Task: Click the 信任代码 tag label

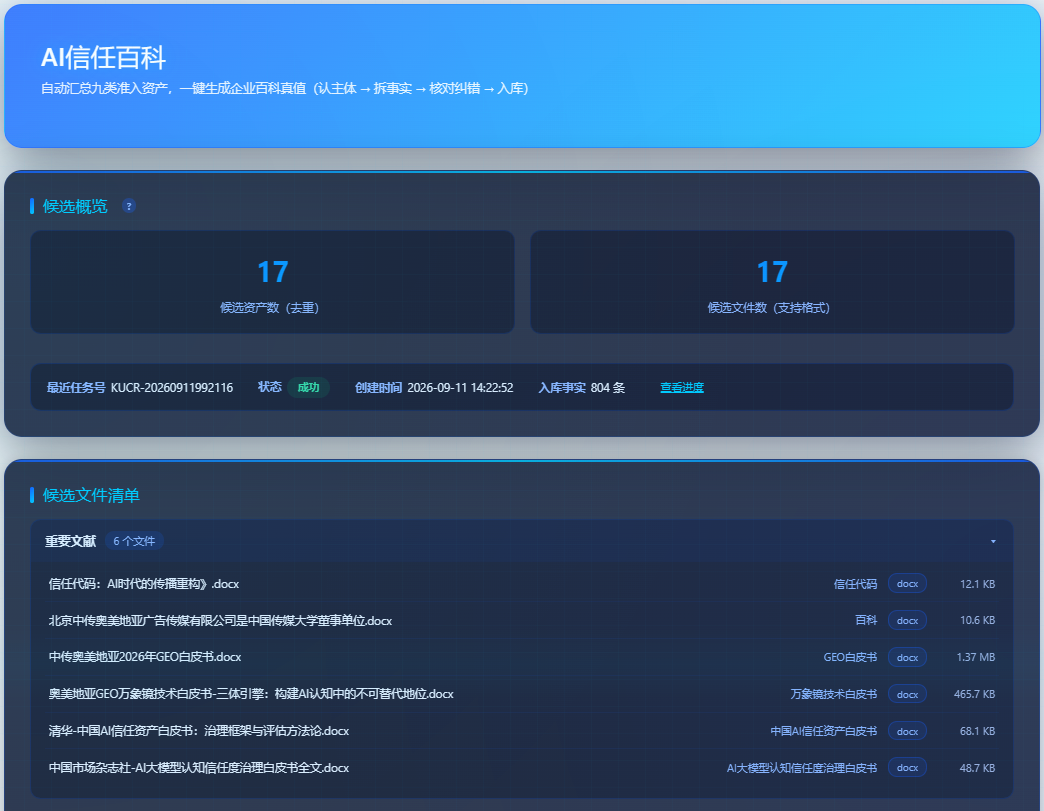Action: (x=855, y=584)
